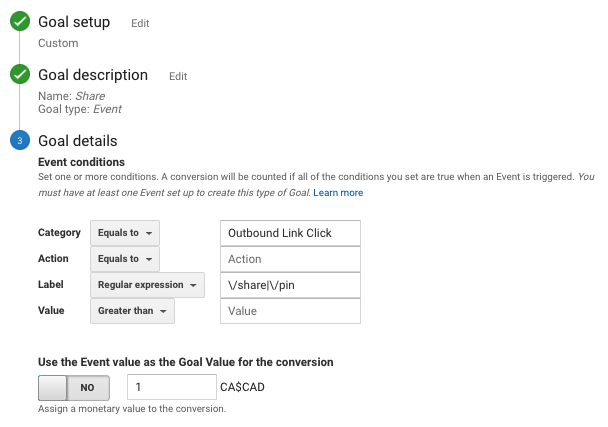The image size is (608, 427).
Task: Edit the Goal description section
Action: pos(178,76)
